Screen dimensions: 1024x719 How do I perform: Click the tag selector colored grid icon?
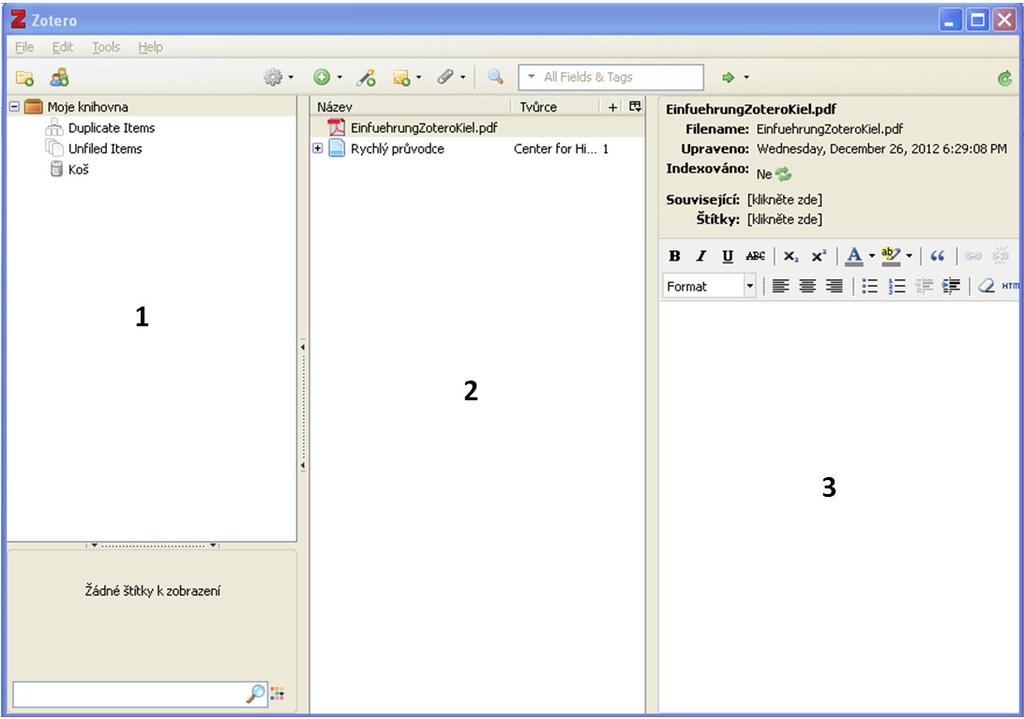pyautogui.click(x=277, y=694)
